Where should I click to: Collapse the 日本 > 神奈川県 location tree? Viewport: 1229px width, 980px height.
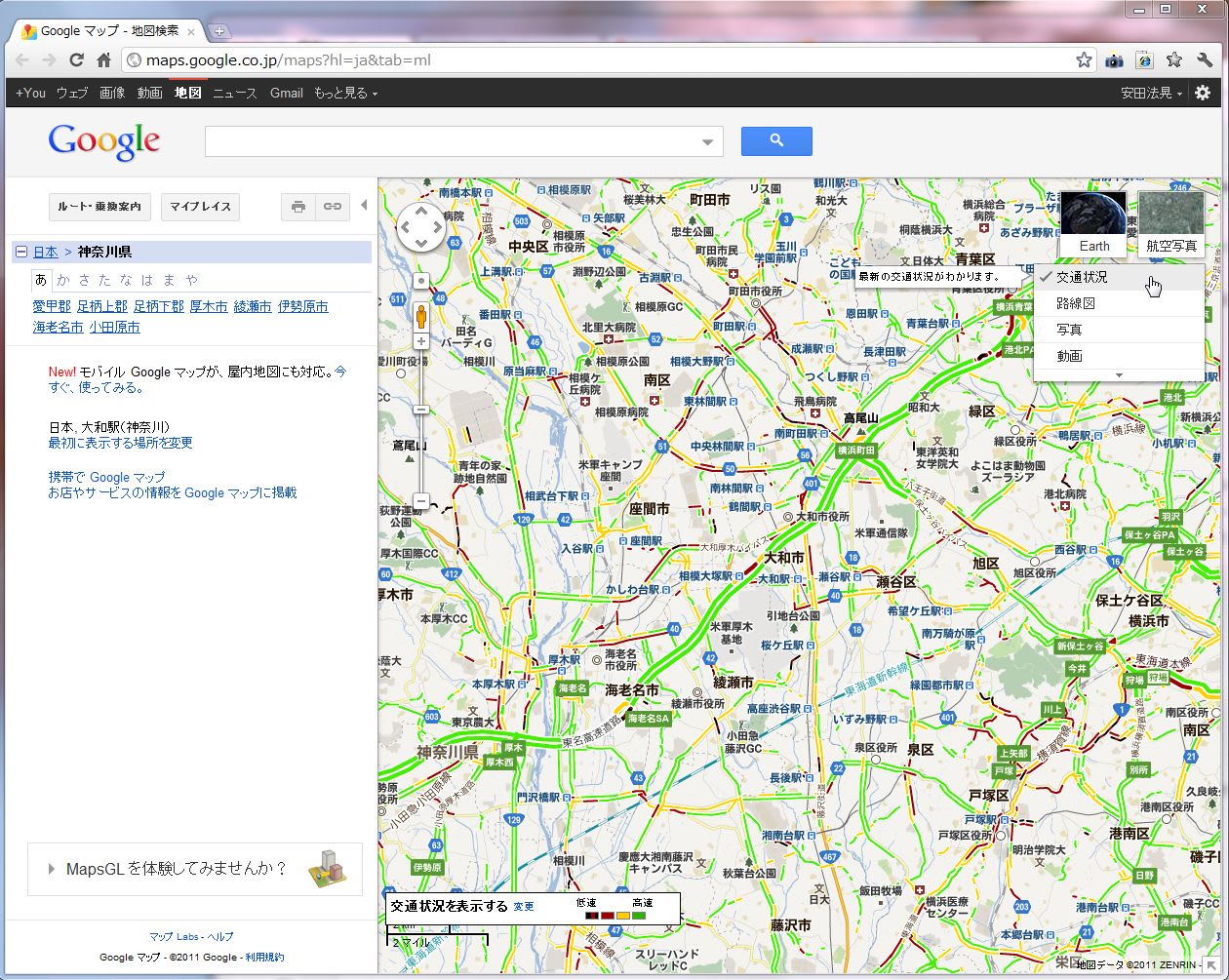pyautogui.click(x=20, y=253)
